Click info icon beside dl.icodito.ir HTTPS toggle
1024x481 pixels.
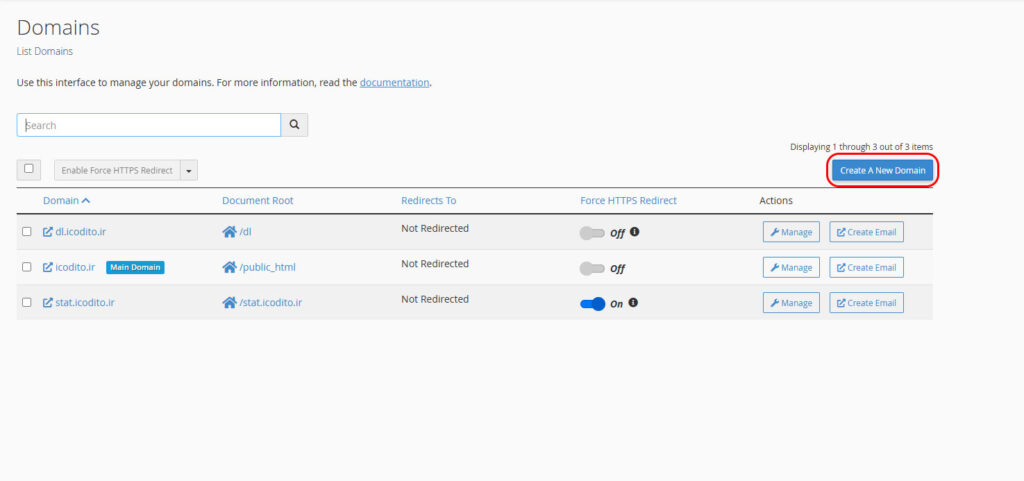click(634, 231)
